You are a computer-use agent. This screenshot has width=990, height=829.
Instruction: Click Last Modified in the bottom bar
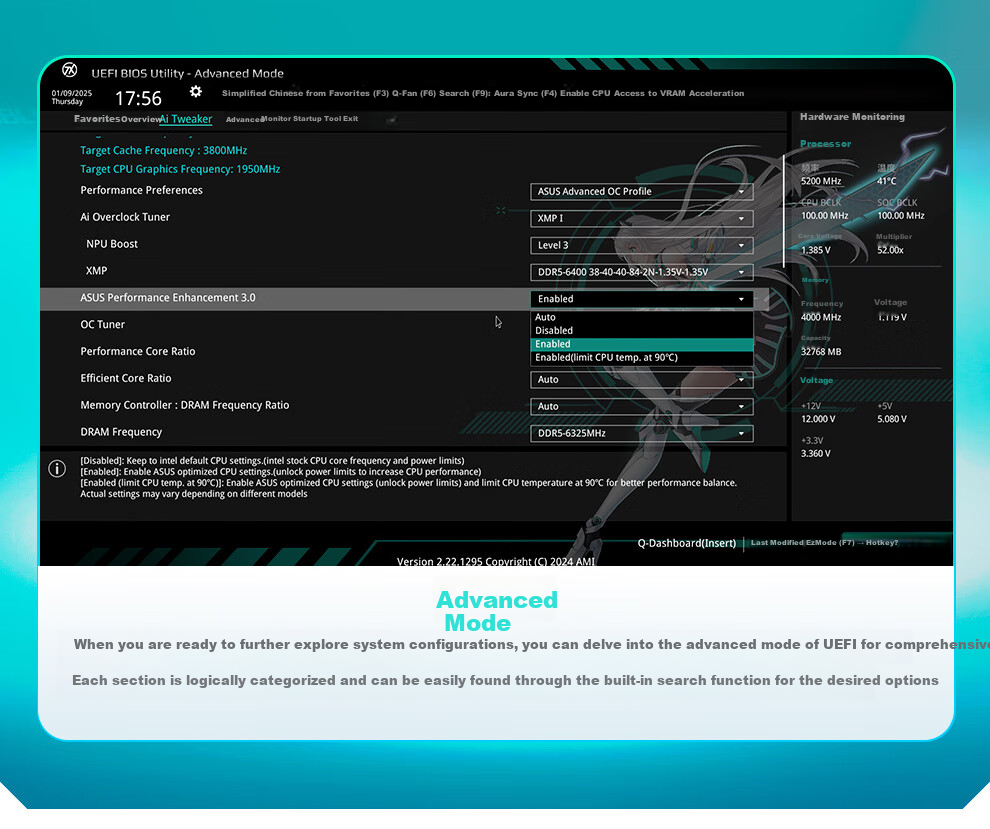pos(776,542)
